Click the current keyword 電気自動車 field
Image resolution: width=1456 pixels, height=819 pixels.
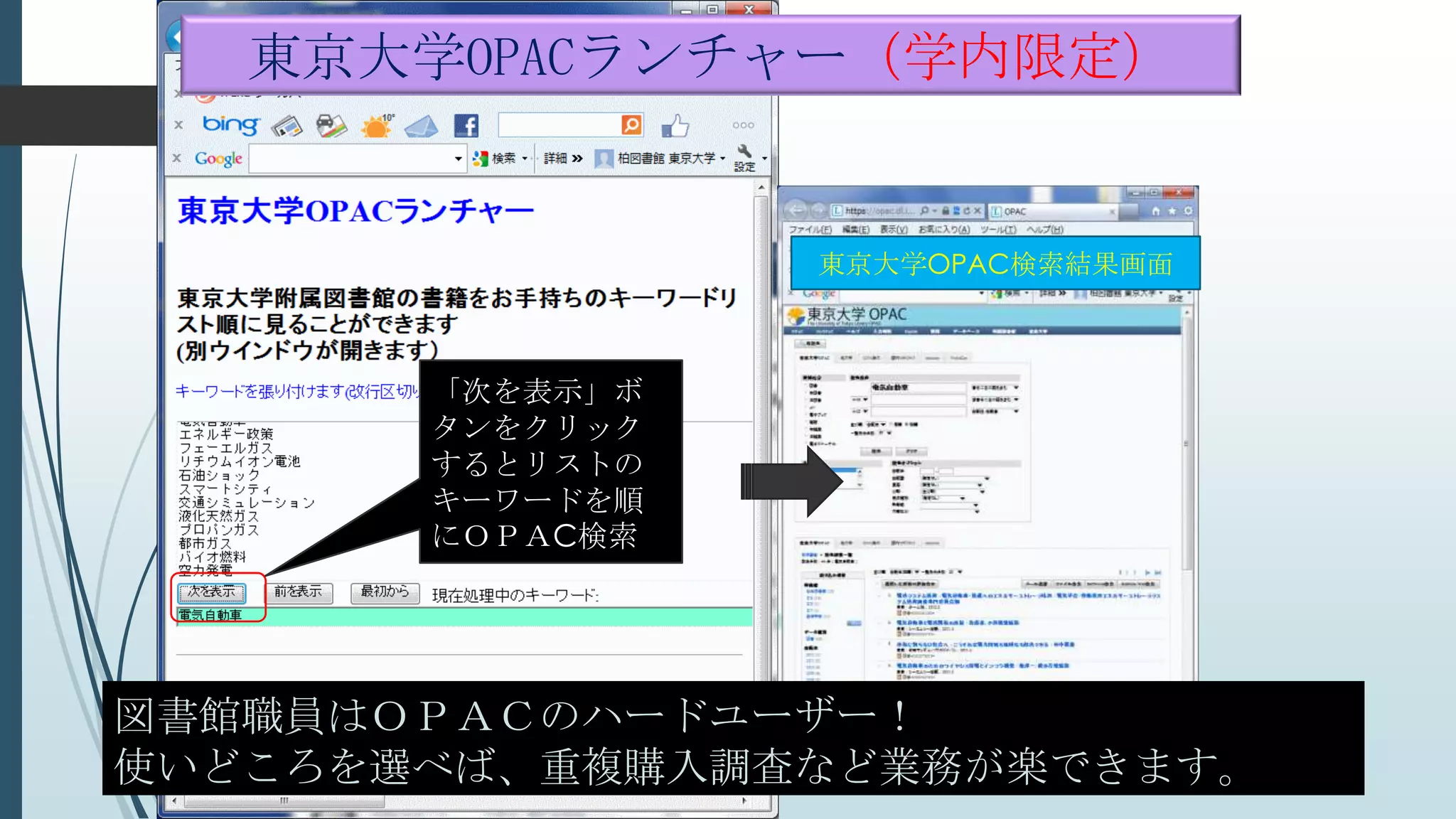pyautogui.click(x=464, y=616)
